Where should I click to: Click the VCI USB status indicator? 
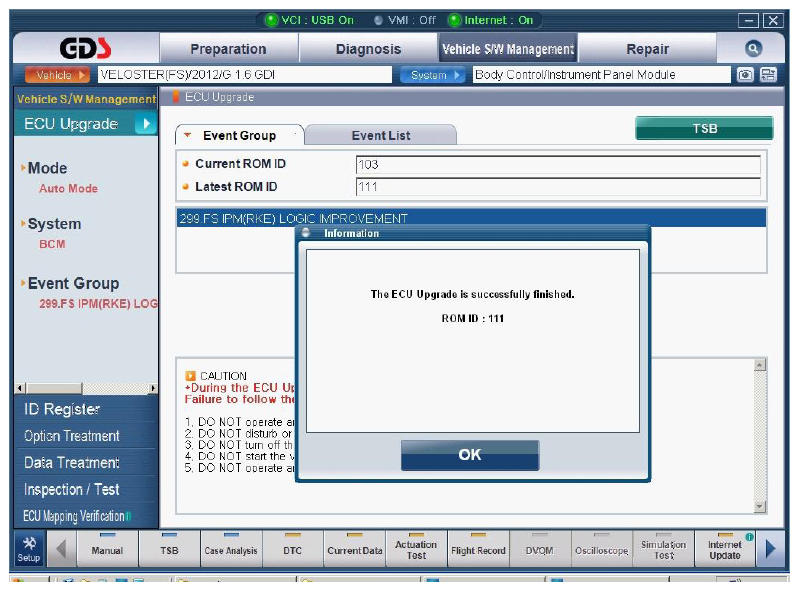click(310, 20)
